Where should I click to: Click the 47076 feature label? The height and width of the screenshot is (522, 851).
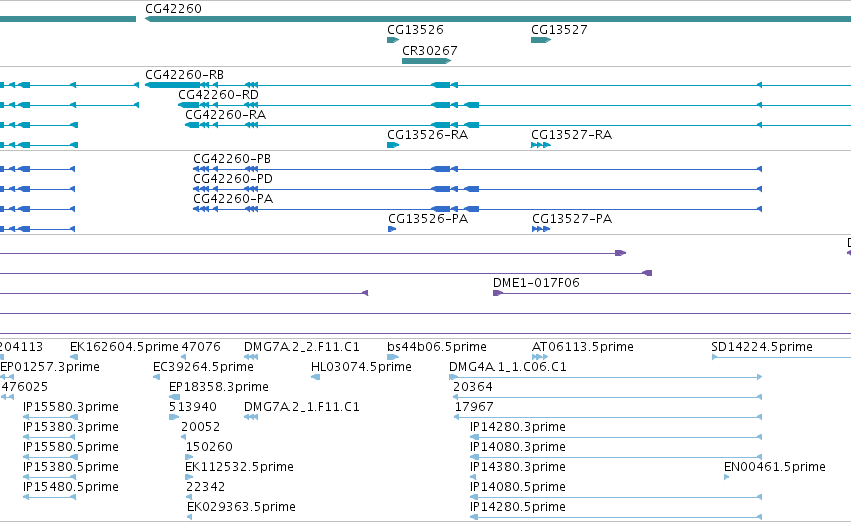201,347
